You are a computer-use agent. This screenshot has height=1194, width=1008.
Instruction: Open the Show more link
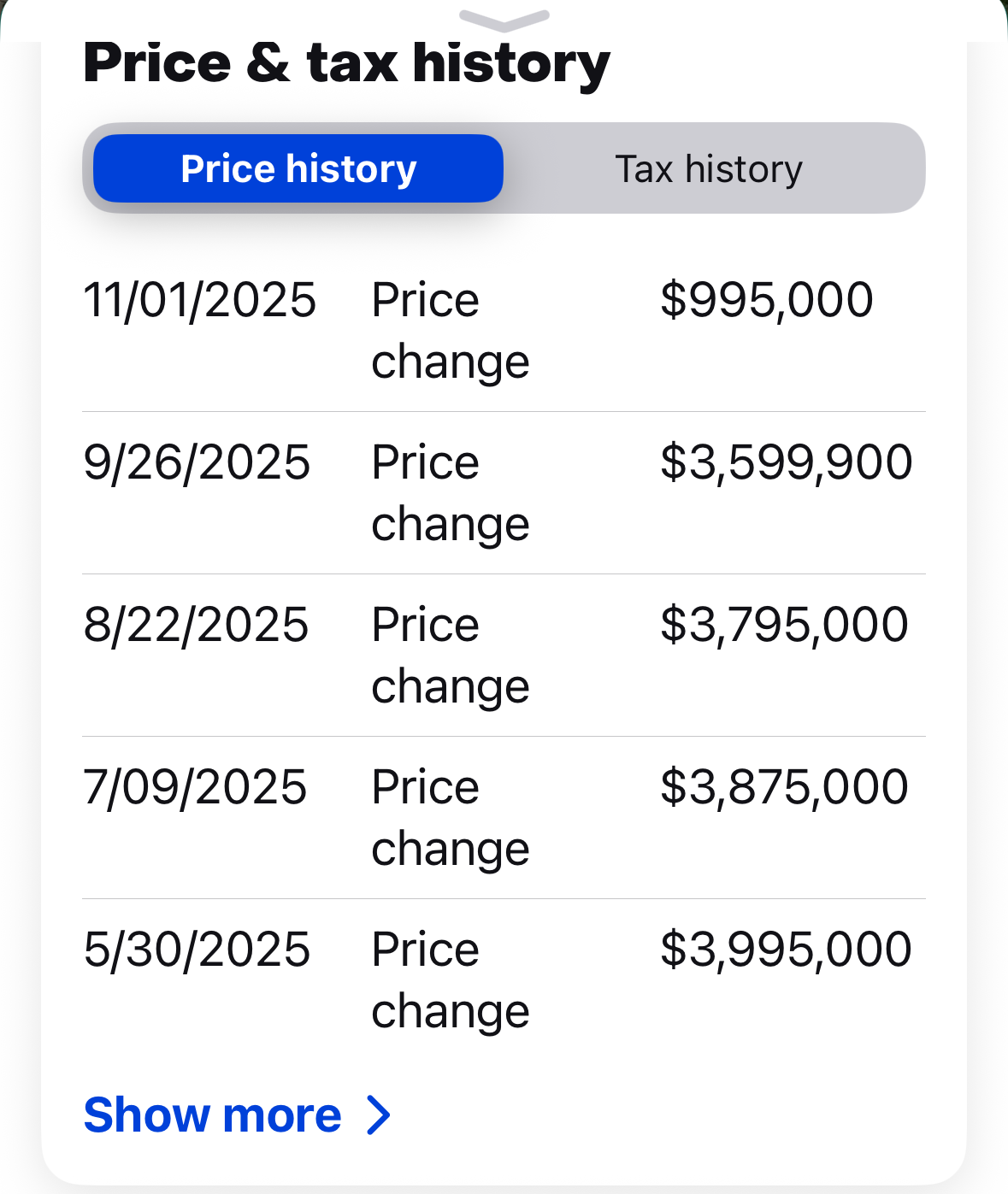coord(213,1115)
